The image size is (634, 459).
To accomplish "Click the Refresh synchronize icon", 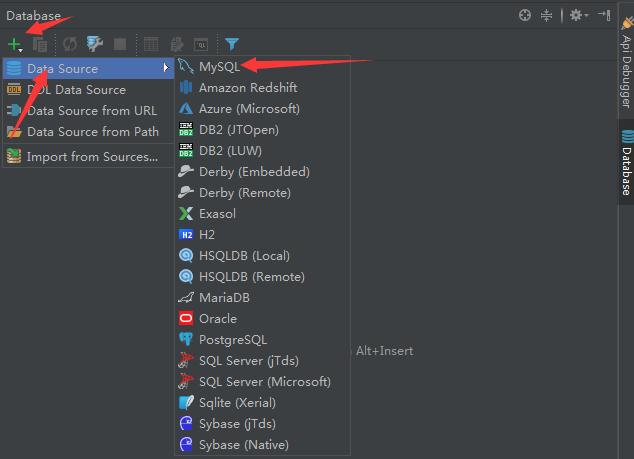I will (70, 44).
